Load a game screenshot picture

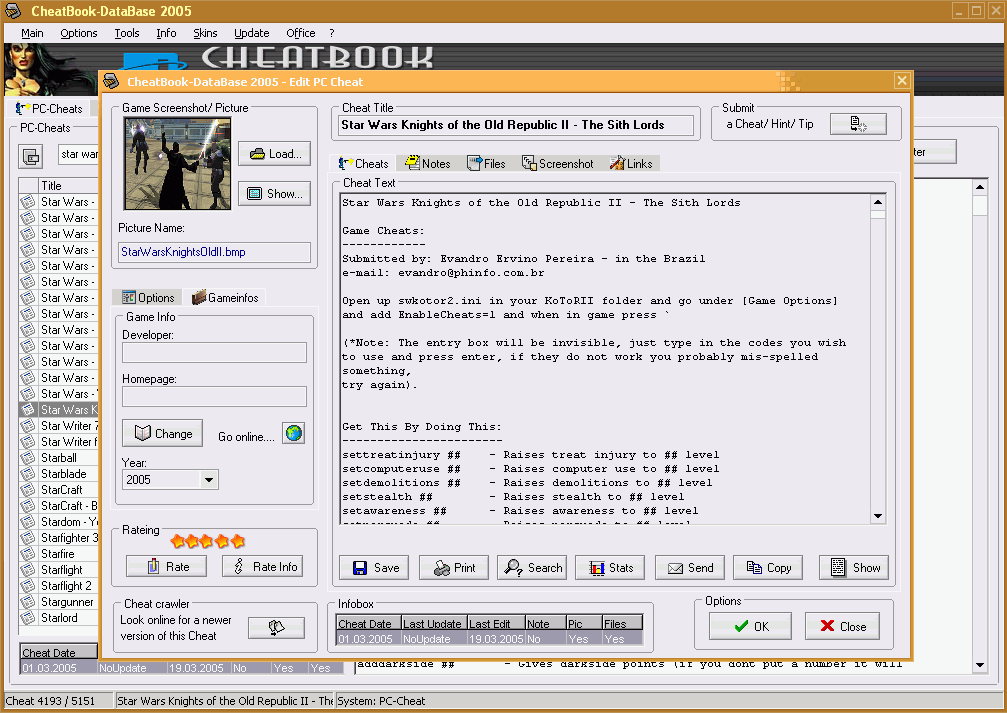click(274, 154)
